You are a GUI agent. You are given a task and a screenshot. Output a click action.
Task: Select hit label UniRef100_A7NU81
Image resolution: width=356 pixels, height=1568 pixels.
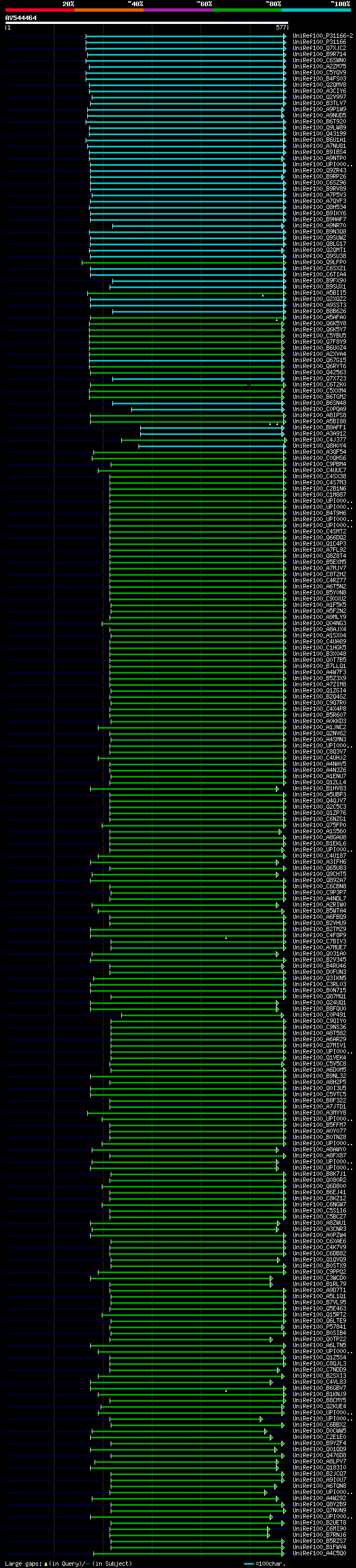pos(319,146)
